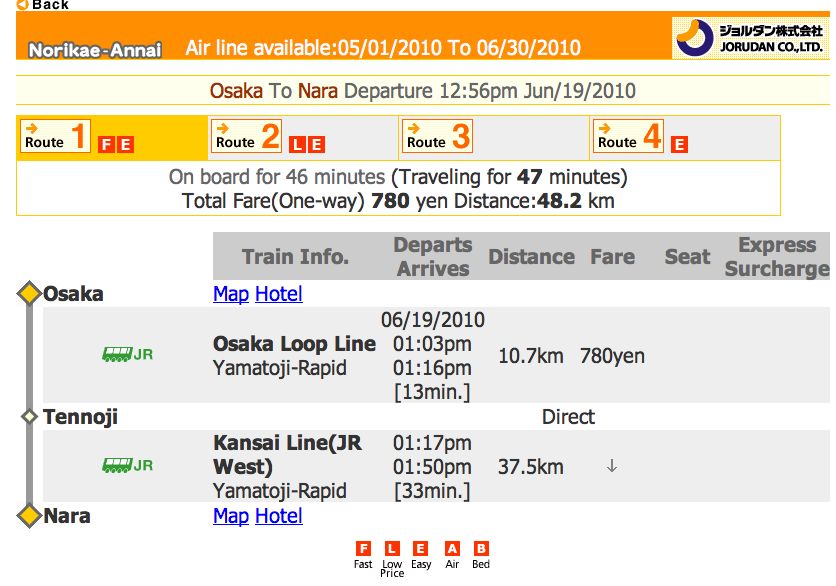Open the Map link for Osaka
Screen dimensions: 836x586
pos(231,294)
